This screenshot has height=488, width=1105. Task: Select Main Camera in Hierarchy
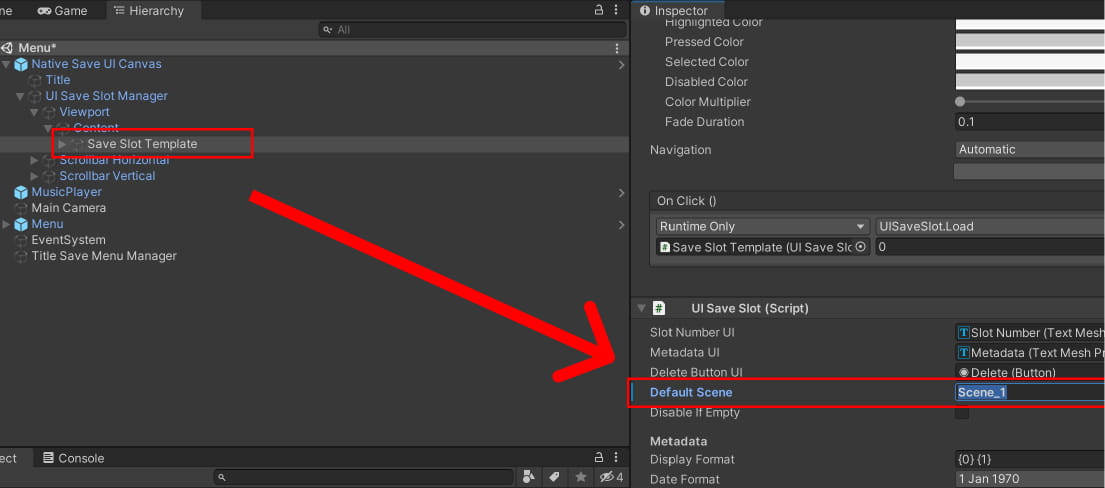click(x=68, y=208)
